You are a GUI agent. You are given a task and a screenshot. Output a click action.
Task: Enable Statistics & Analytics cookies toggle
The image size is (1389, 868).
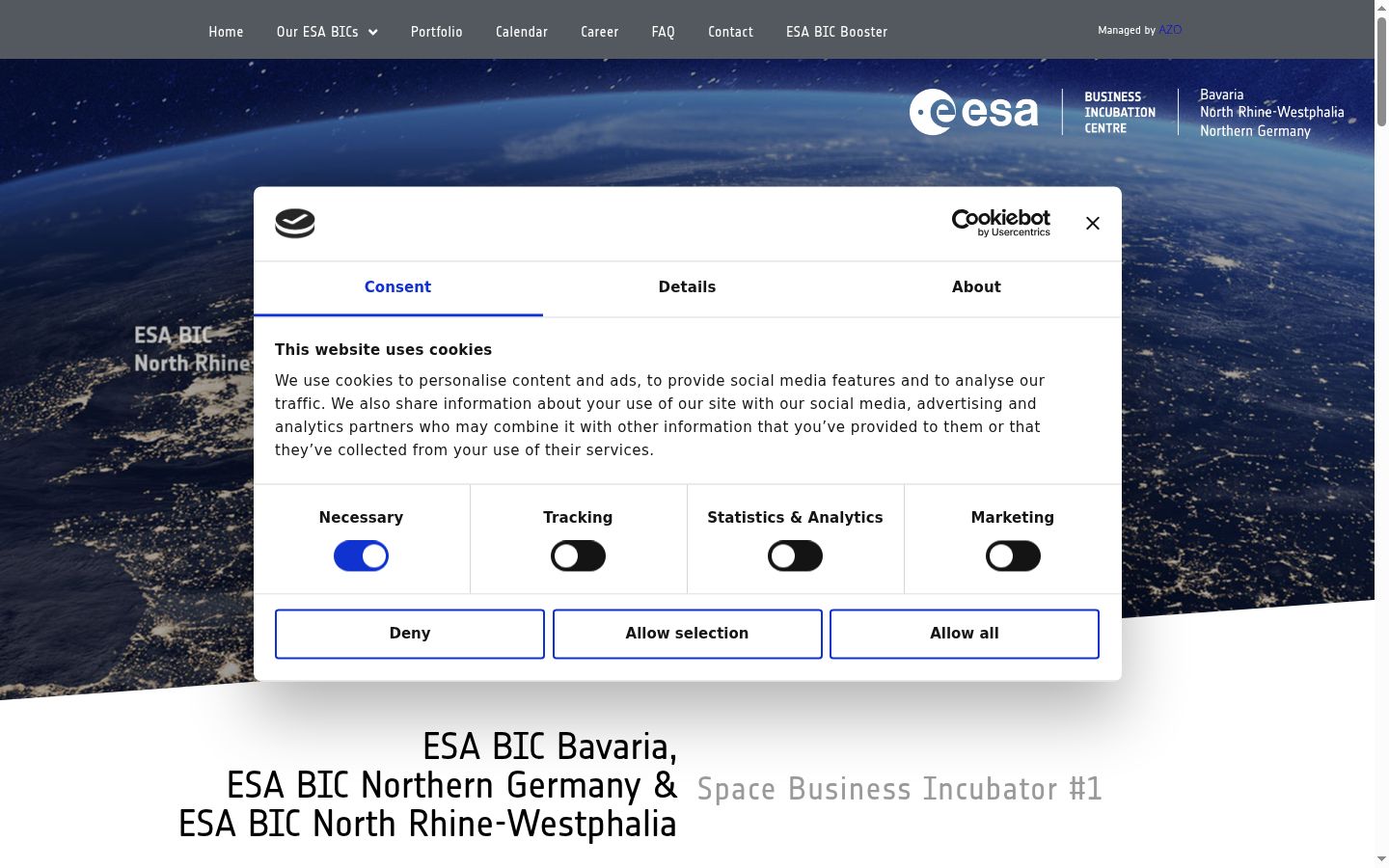click(x=795, y=556)
